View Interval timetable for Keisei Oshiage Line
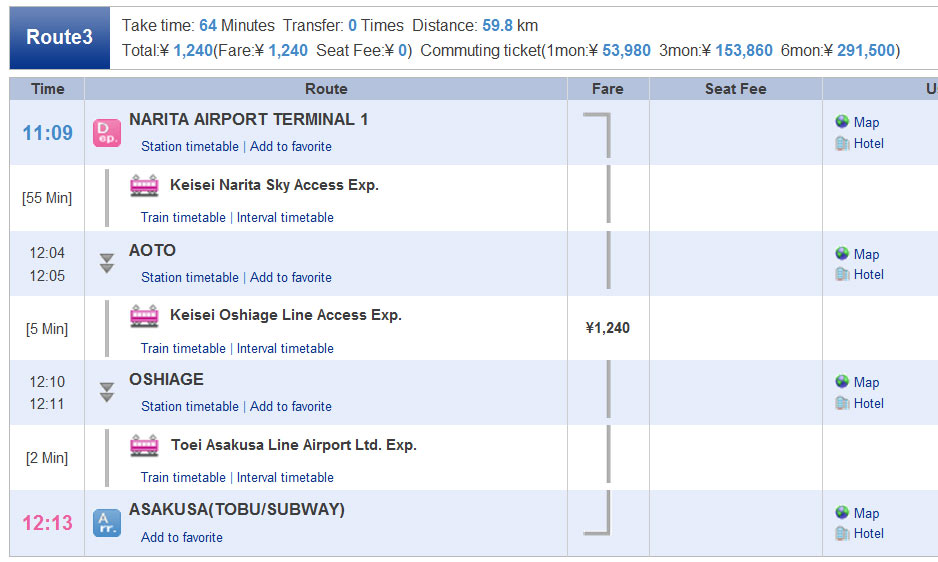938x562 pixels. click(285, 349)
